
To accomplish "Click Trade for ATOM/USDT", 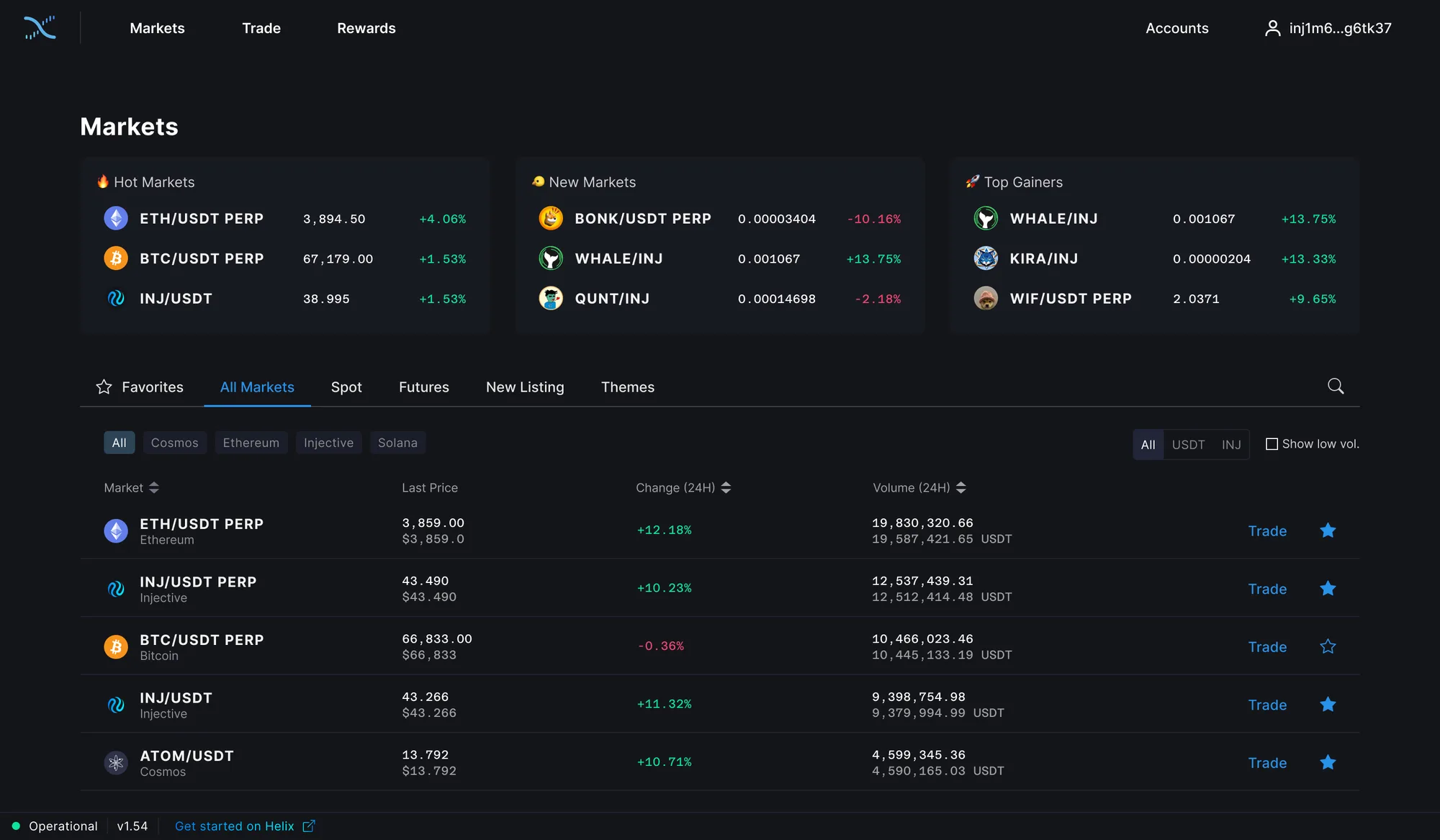I will pos(1267,763).
